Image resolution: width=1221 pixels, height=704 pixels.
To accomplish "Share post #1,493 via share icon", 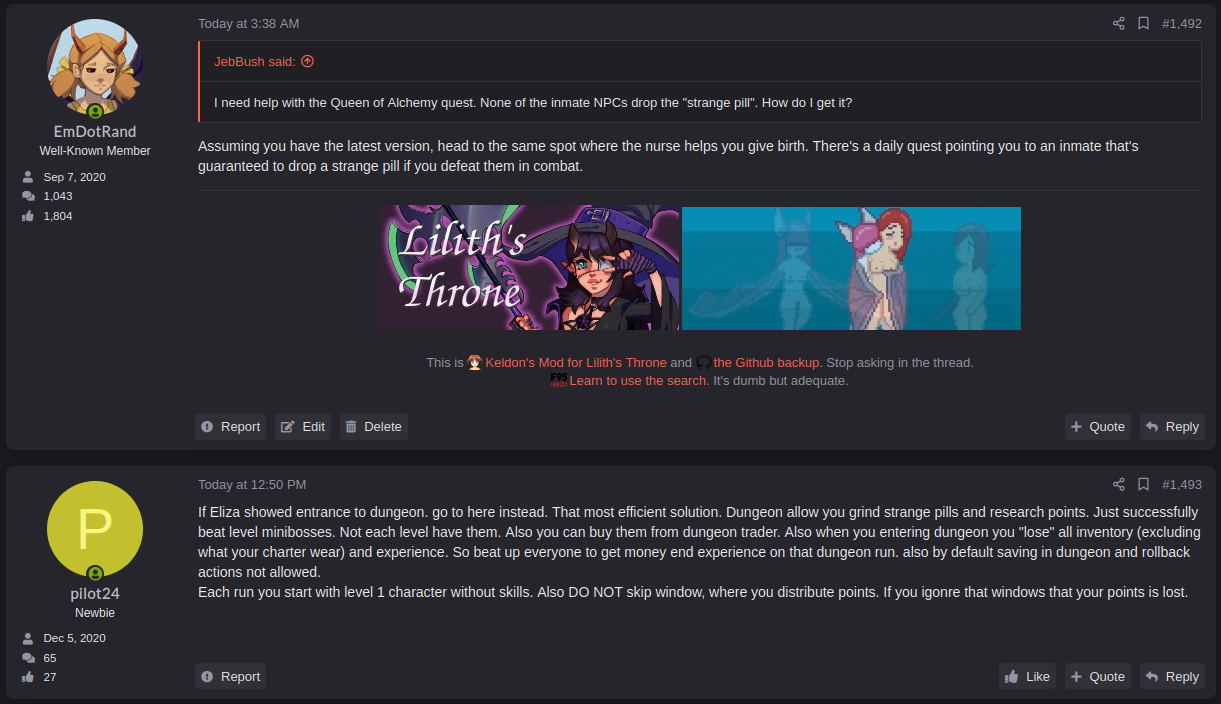I will tap(1119, 484).
